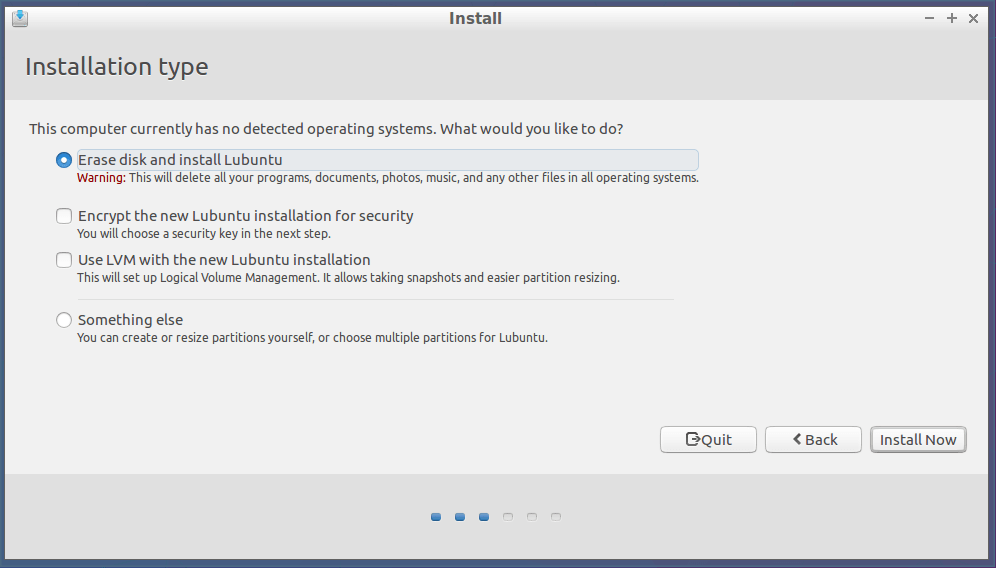Image resolution: width=996 pixels, height=568 pixels.
Task: Minimize the Install window
Action: click(929, 18)
